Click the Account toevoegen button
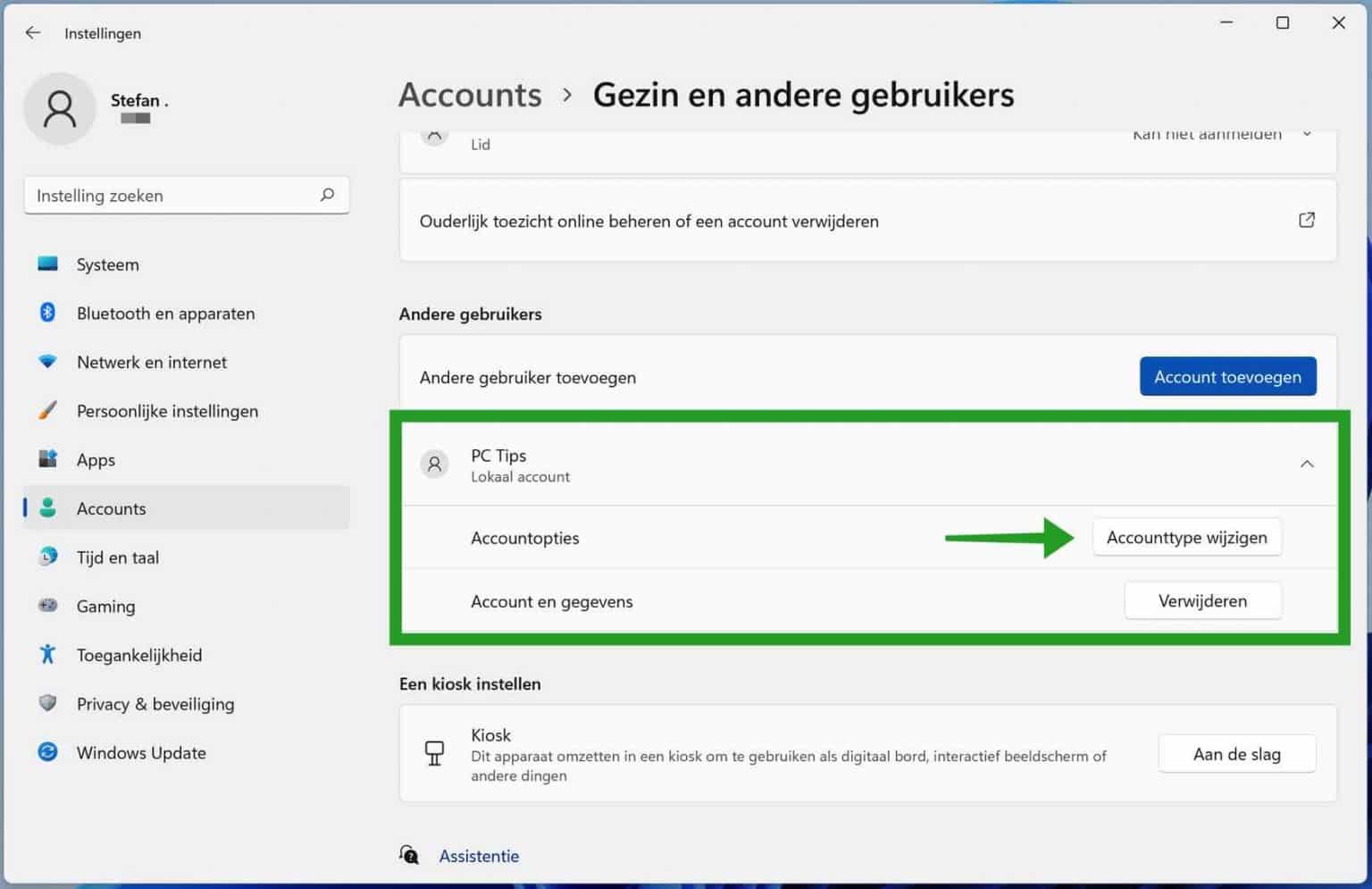Screen dimensions: 1372x889 pos(1227,376)
